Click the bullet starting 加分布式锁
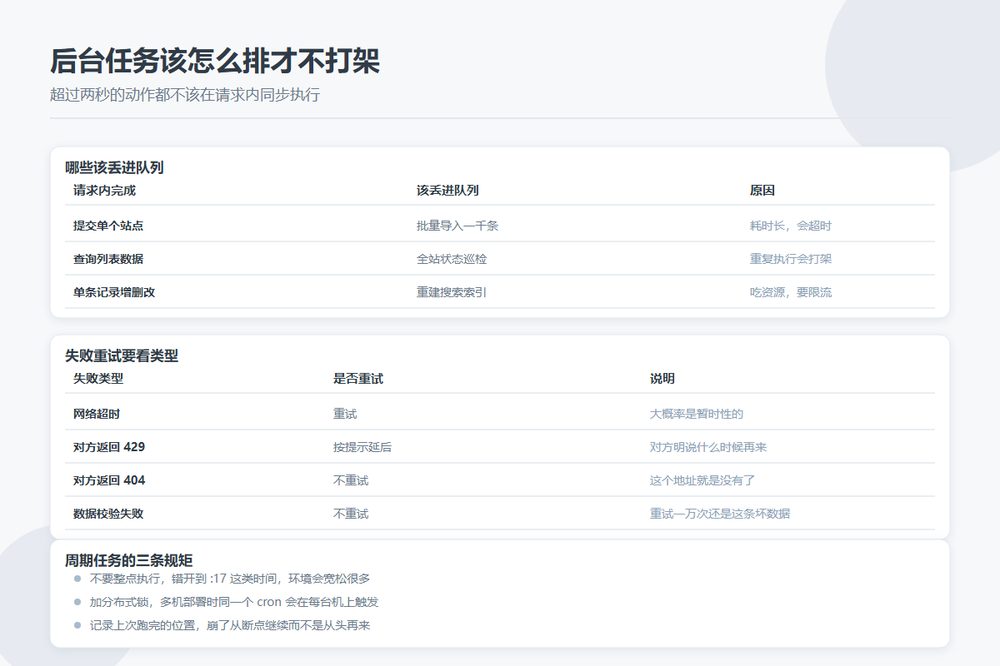Screen dimensions: 1000x666 (234, 602)
